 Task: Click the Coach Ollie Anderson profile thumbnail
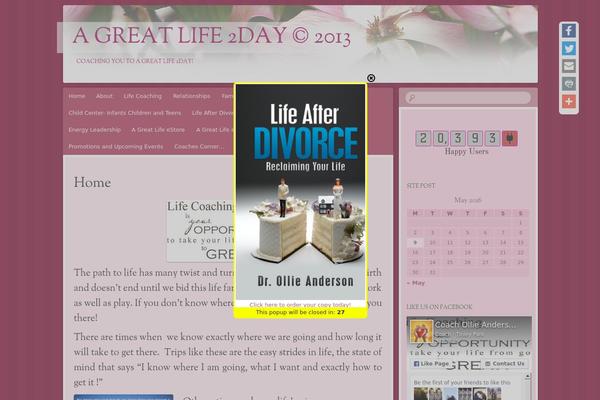pyautogui.click(x=421, y=331)
